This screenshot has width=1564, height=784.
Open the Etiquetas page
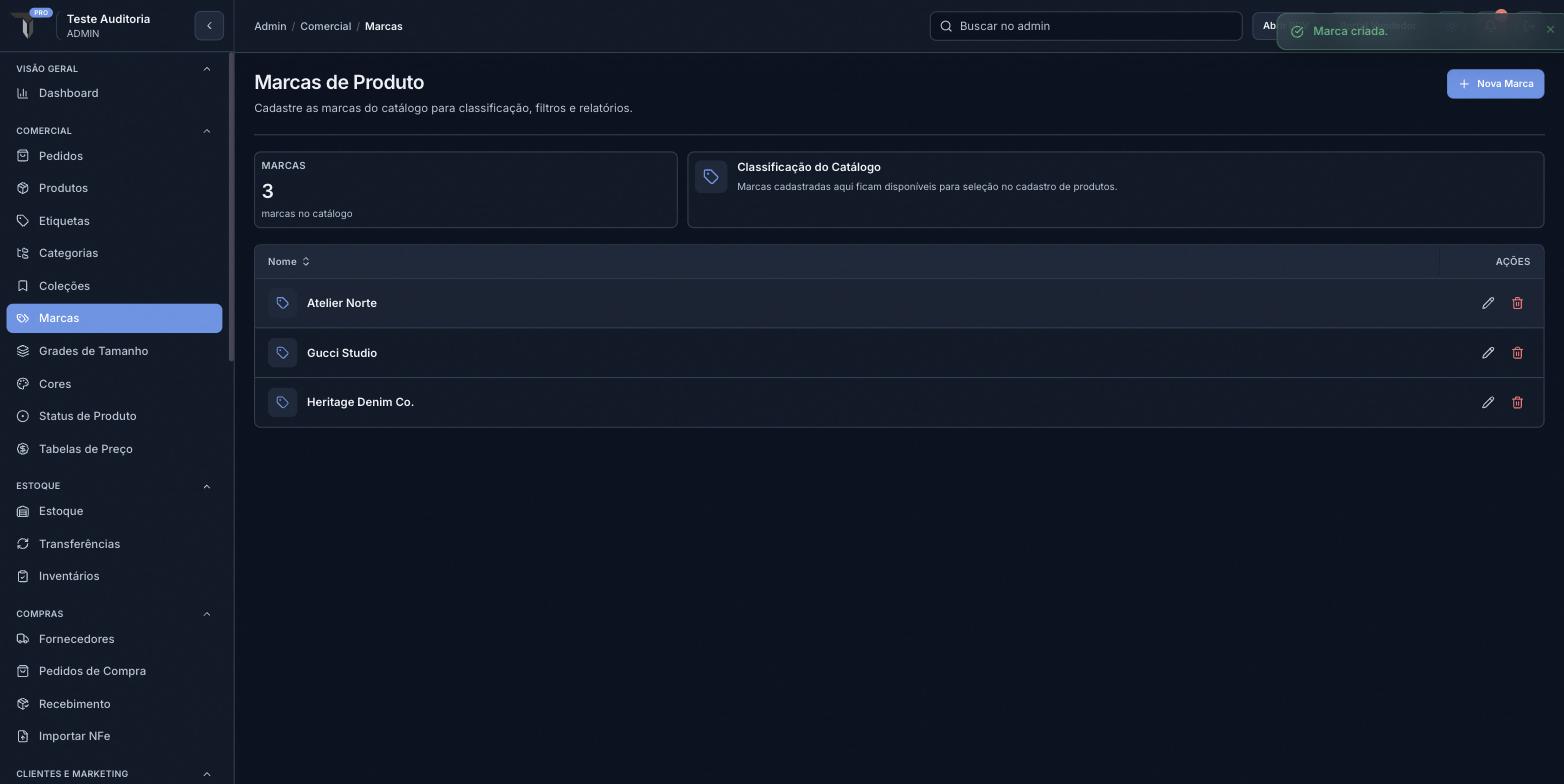coord(114,221)
